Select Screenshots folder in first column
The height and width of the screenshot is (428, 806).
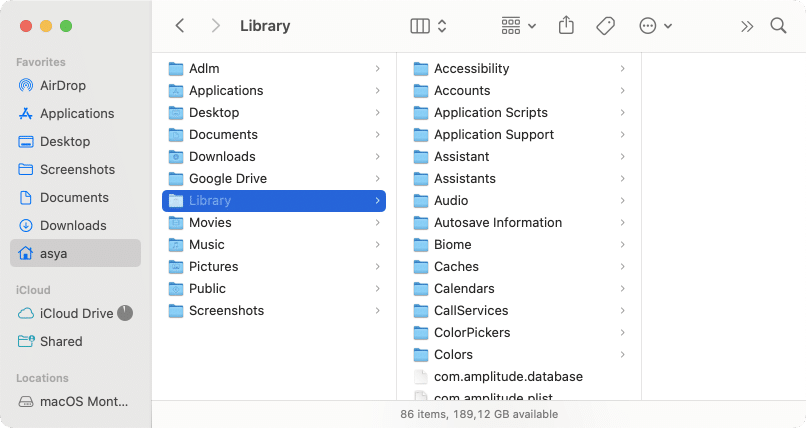274,311
